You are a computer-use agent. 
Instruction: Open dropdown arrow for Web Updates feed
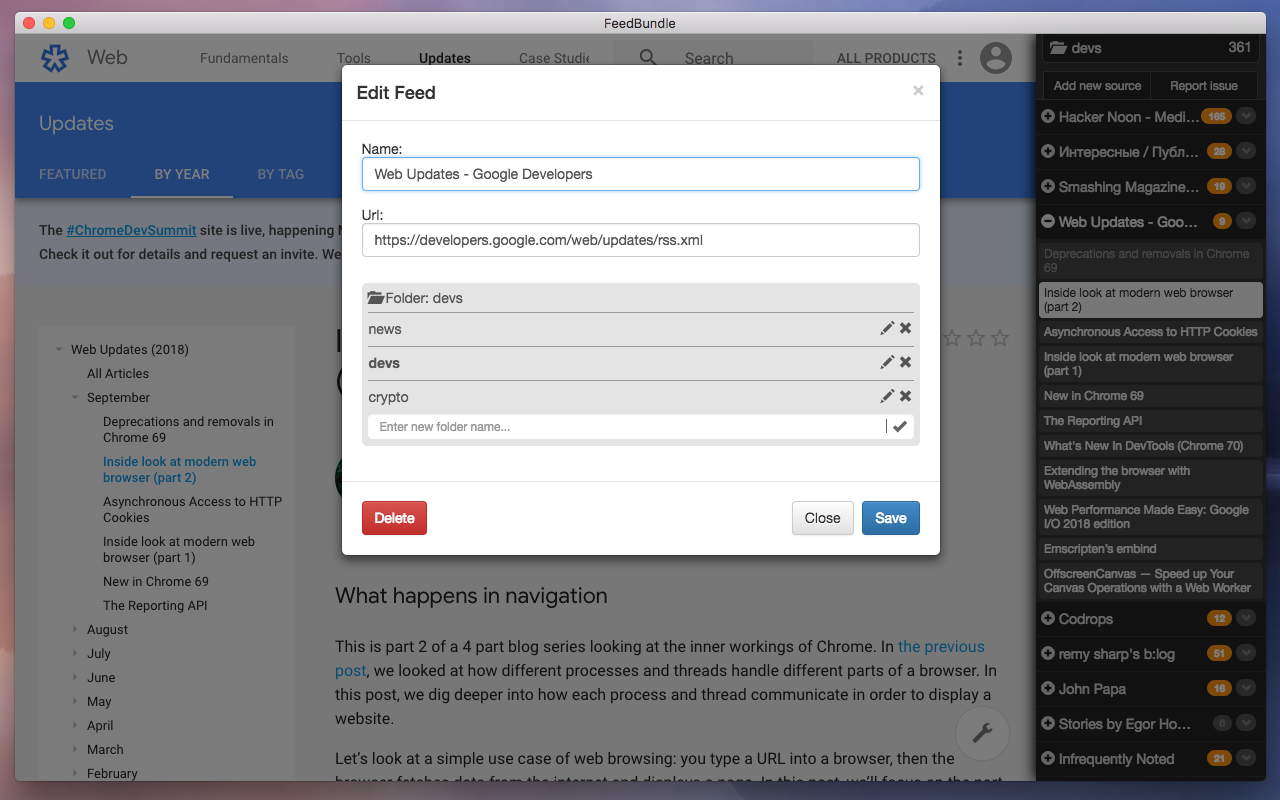[x=1246, y=222]
